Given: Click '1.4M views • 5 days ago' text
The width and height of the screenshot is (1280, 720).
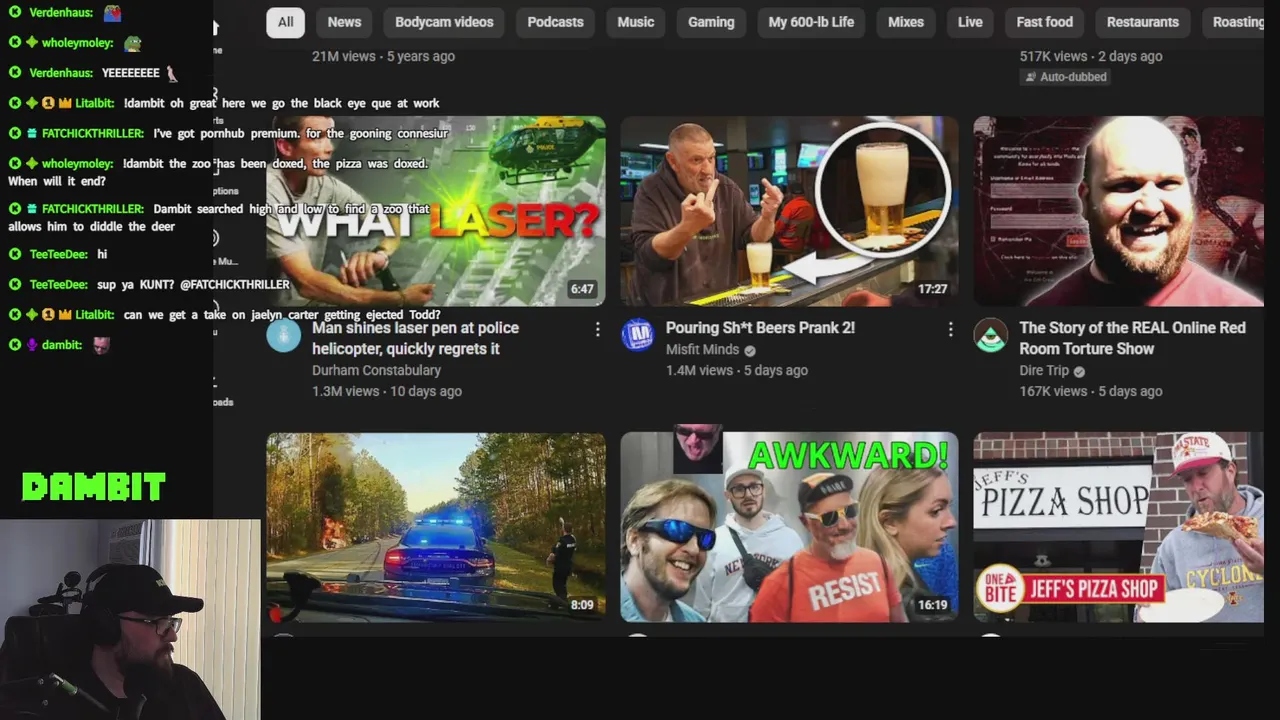Looking at the screenshot, I should 737,370.
